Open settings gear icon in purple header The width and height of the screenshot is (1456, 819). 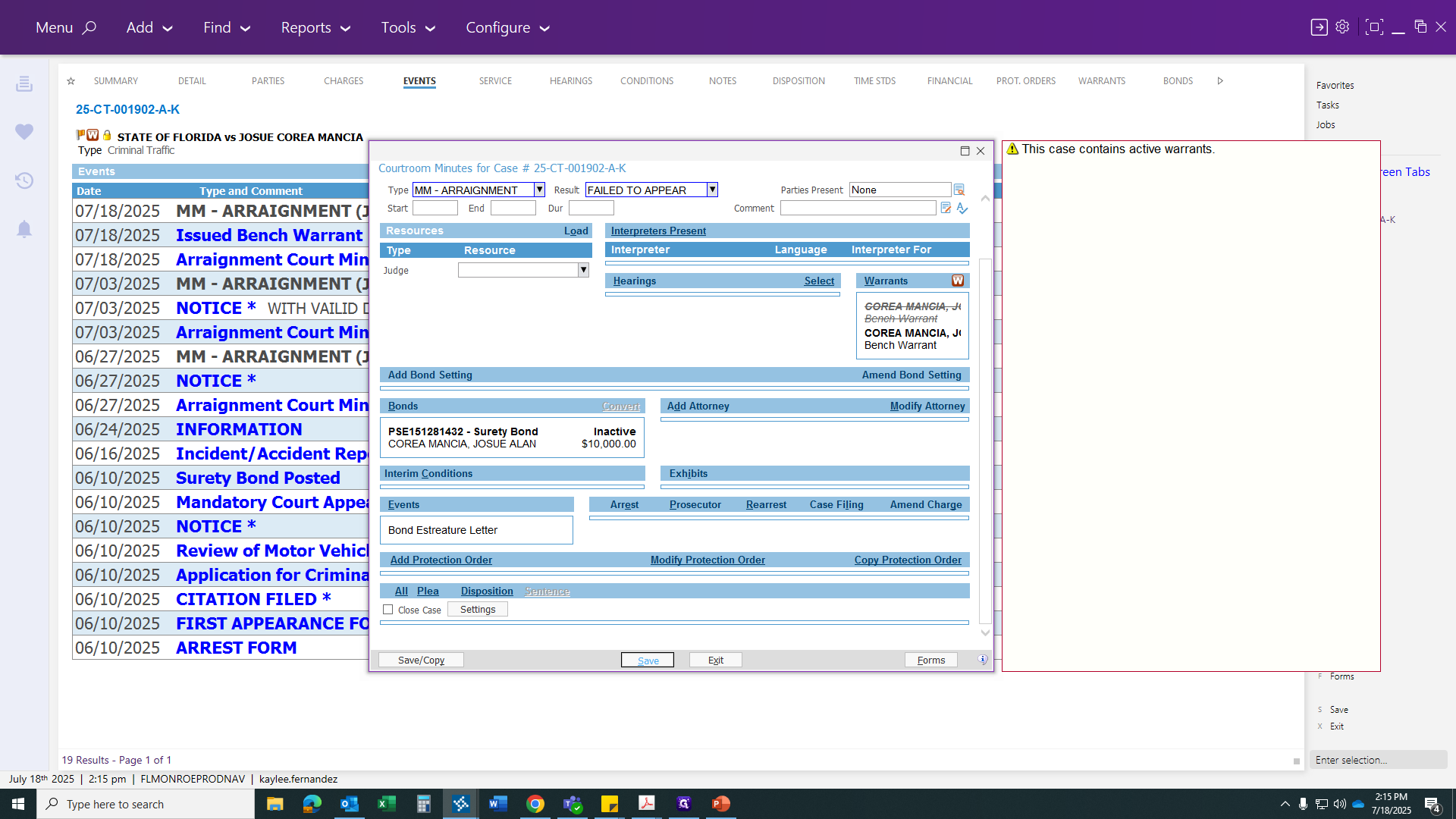1342,27
